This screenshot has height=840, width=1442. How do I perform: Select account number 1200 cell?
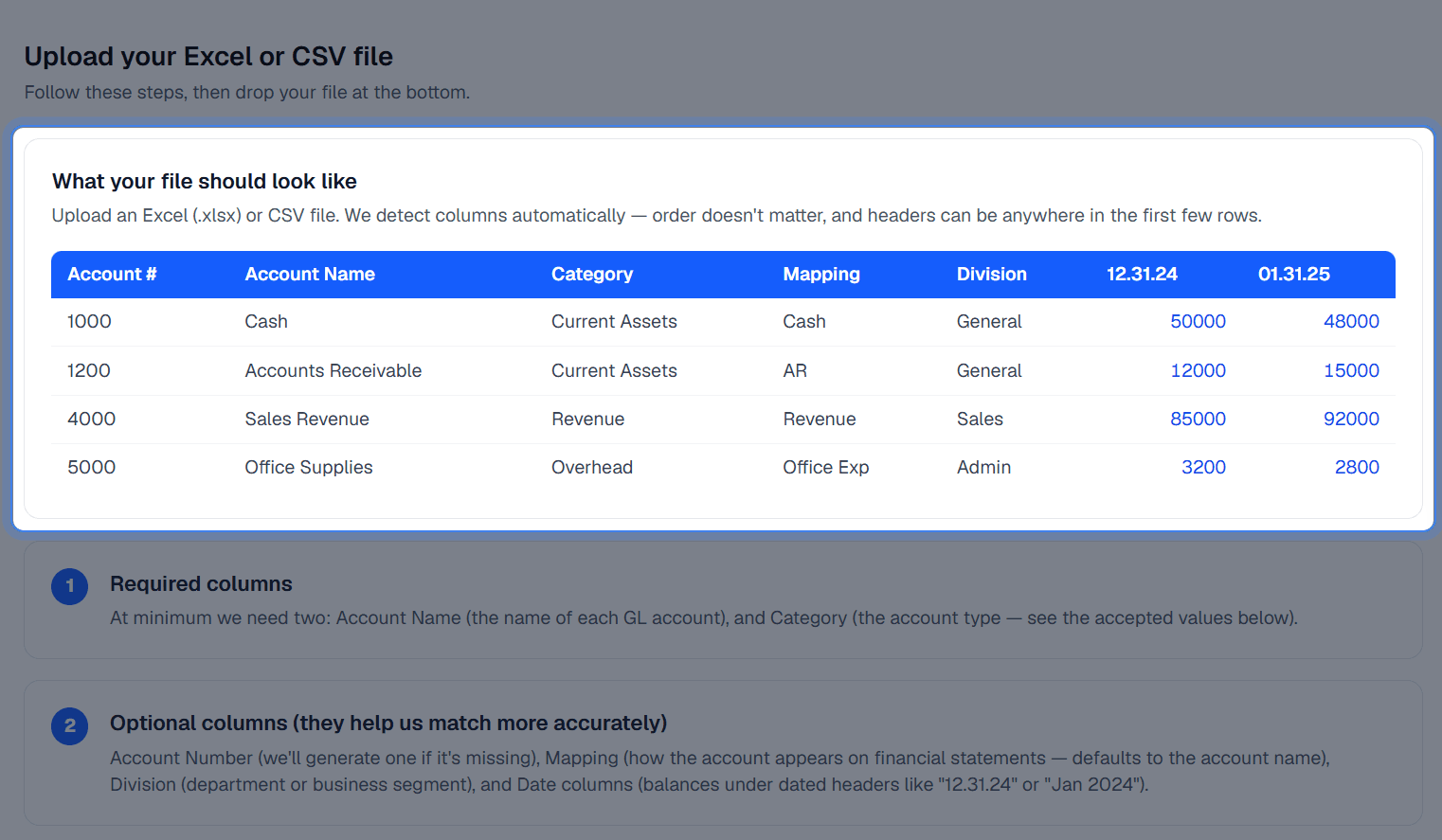[89, 371]
